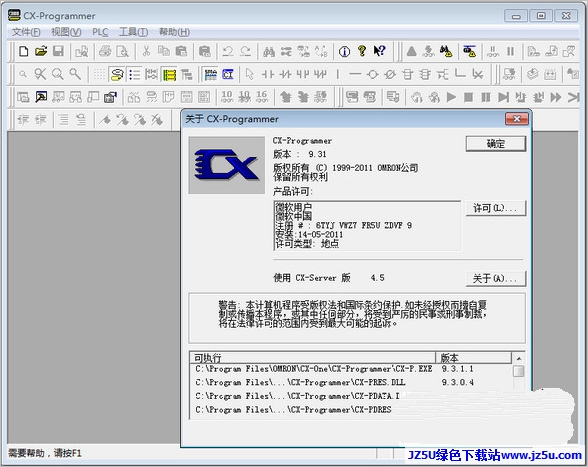The height and width of the screenshot is (467, 588).
Task: Click the double-arrow fast-forward icon
Action: point(556,98)
